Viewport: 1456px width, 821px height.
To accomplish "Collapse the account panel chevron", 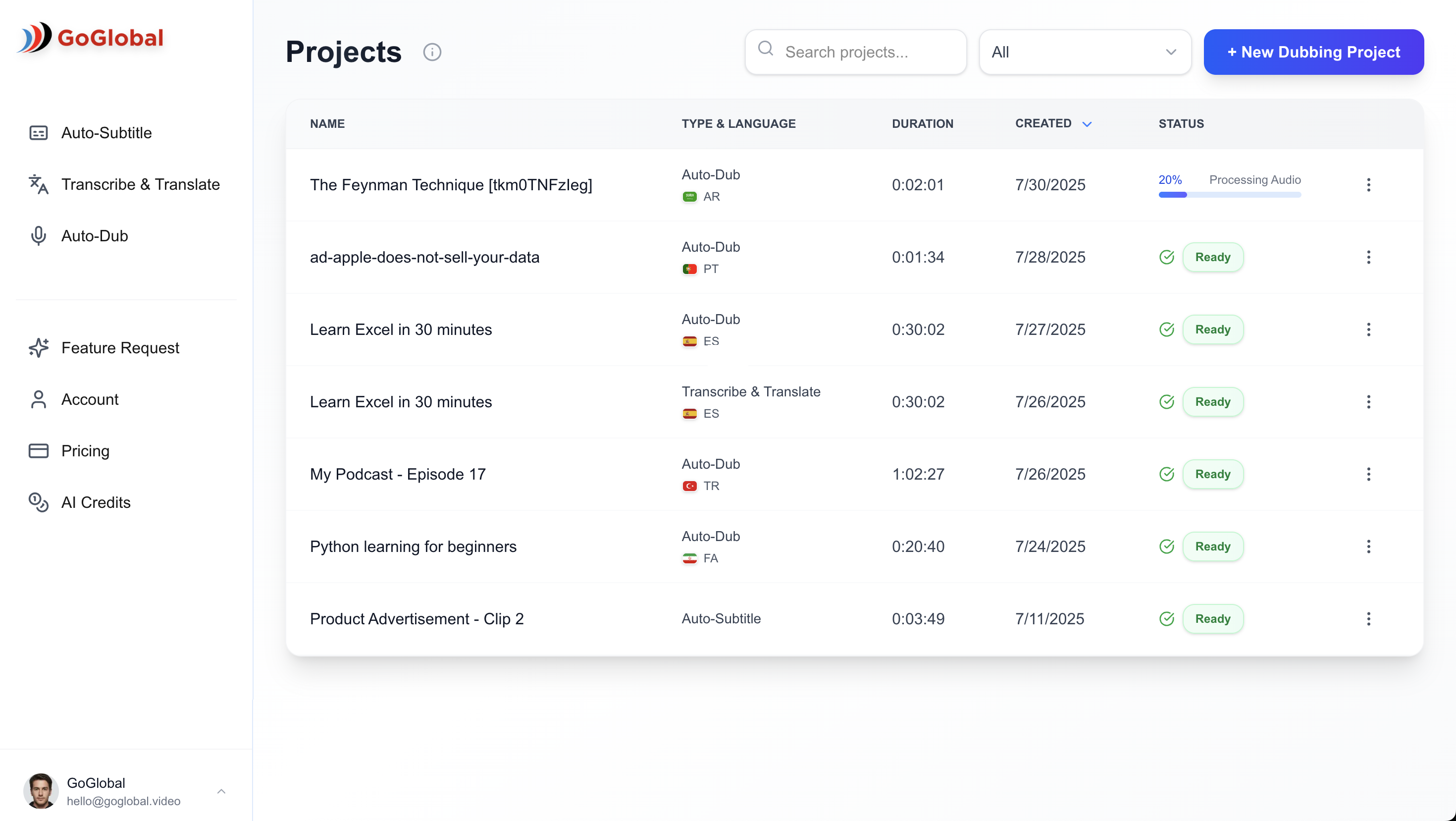I will 221,791.
